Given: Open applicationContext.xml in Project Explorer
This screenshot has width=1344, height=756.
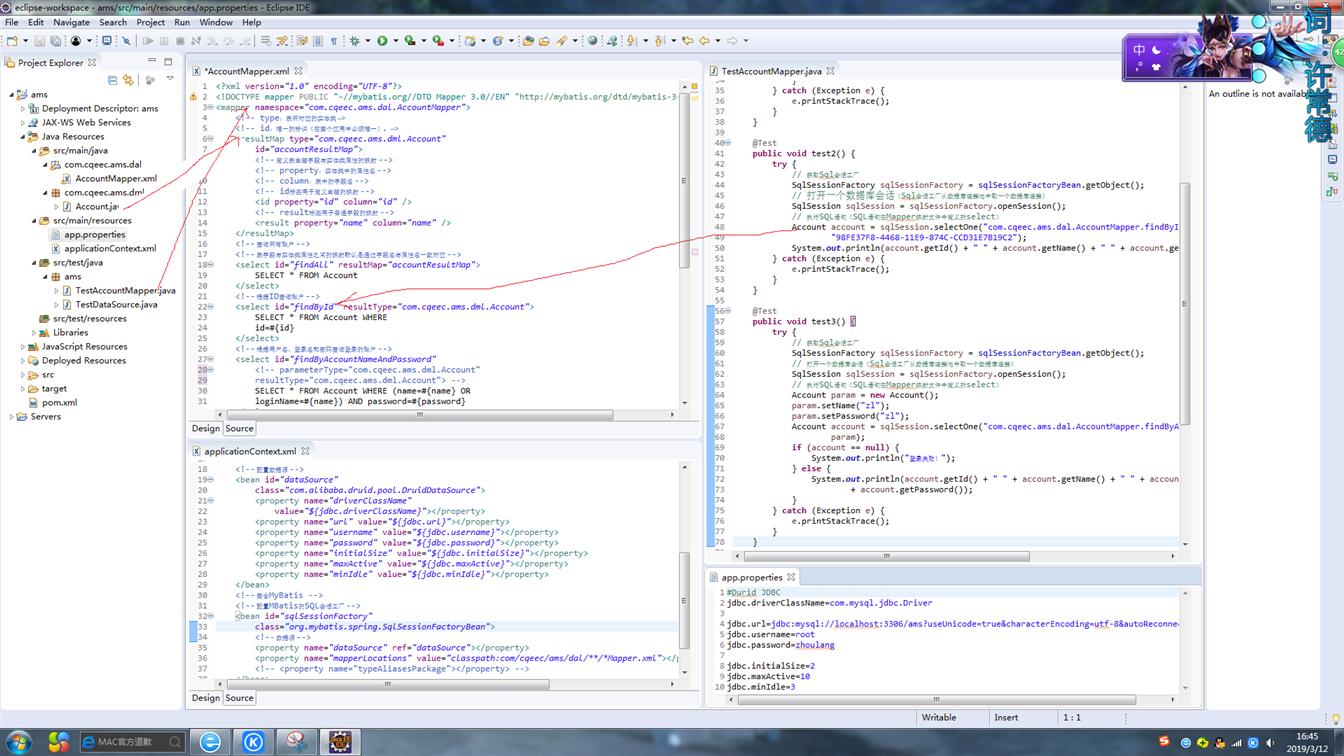Looking at the screenshot, I should [x=110, y=249].
